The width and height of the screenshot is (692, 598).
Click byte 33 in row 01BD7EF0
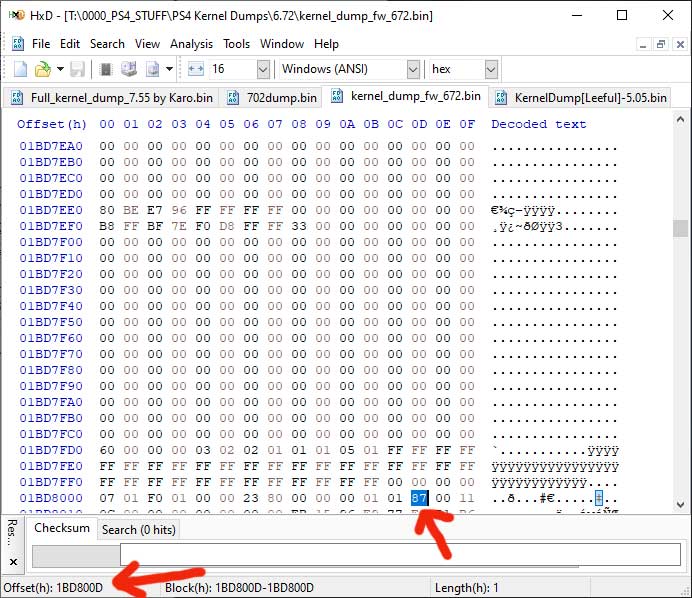coord(299,226)
